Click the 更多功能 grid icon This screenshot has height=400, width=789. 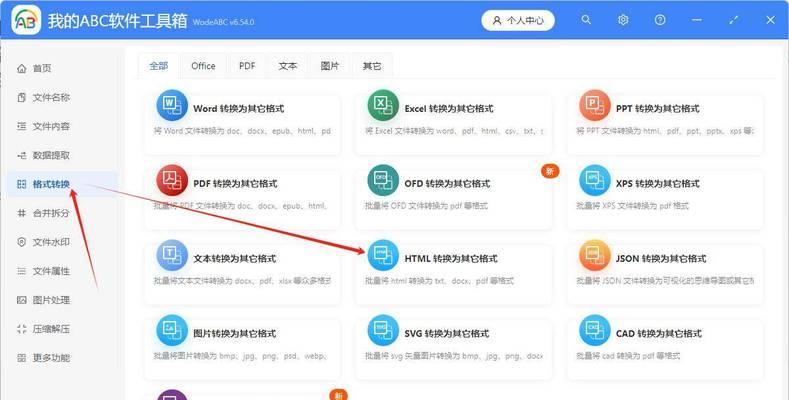coord(22,358)
